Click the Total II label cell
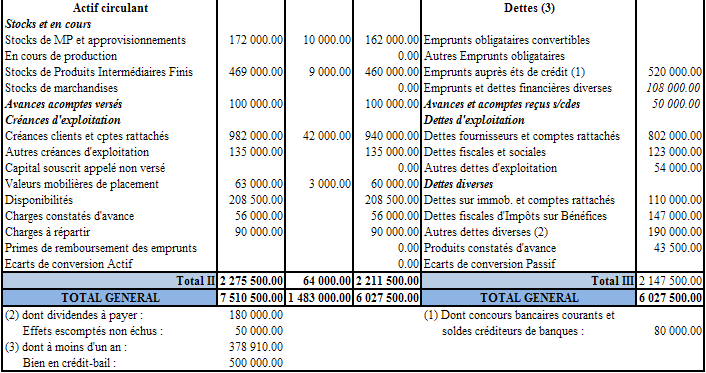 click(110, 281)
